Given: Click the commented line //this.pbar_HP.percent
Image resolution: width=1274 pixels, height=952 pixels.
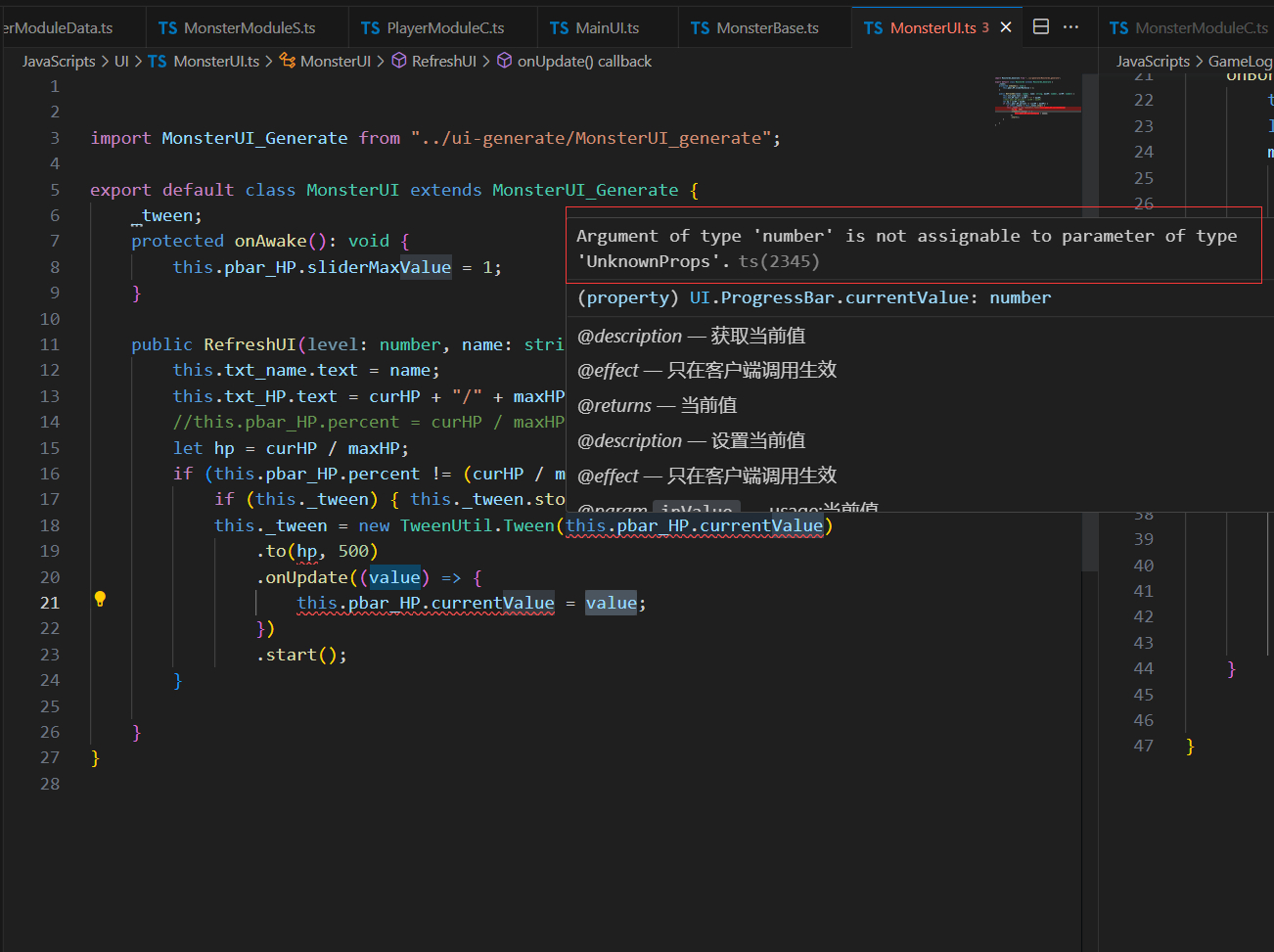Looking at the screenshot, I should 368,422.
